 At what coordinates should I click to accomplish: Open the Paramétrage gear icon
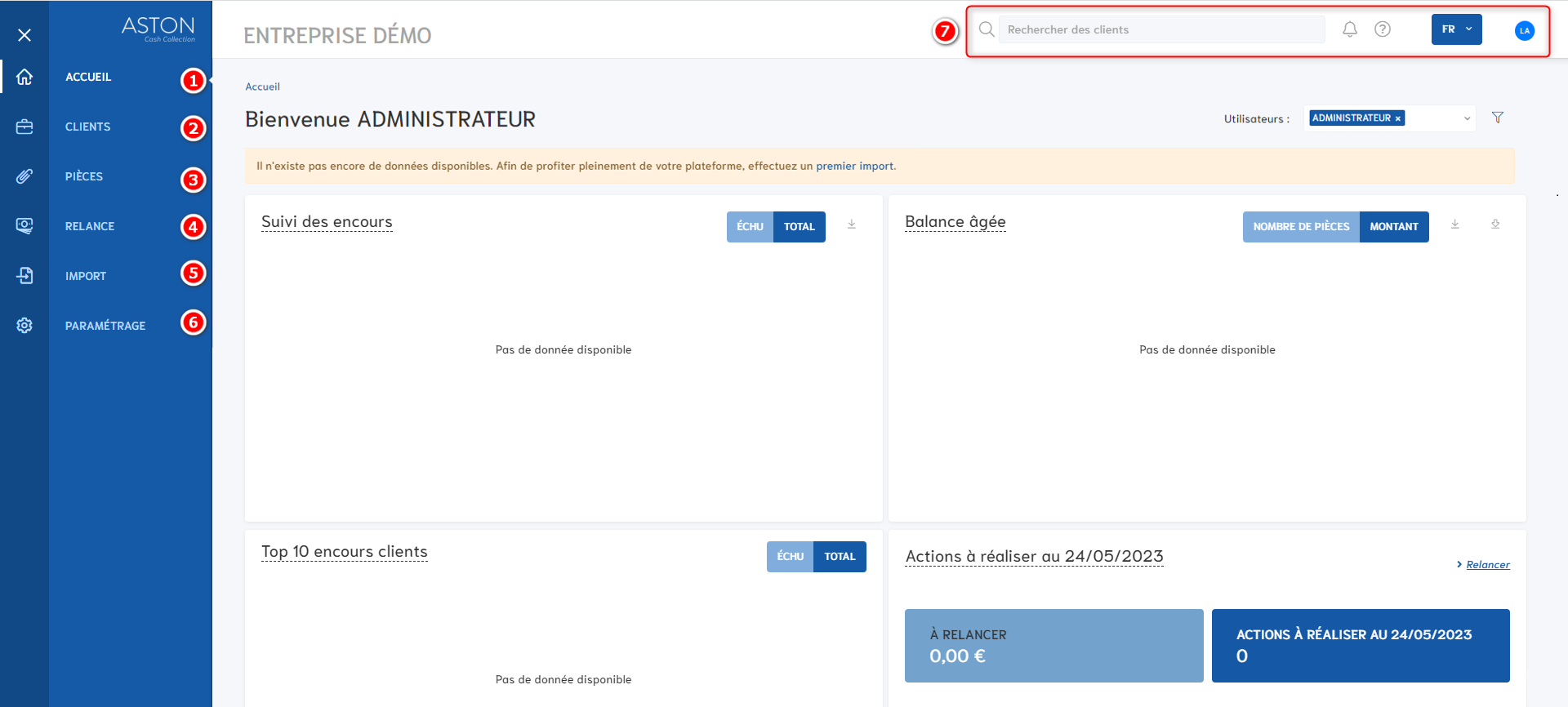click(24, 326)
